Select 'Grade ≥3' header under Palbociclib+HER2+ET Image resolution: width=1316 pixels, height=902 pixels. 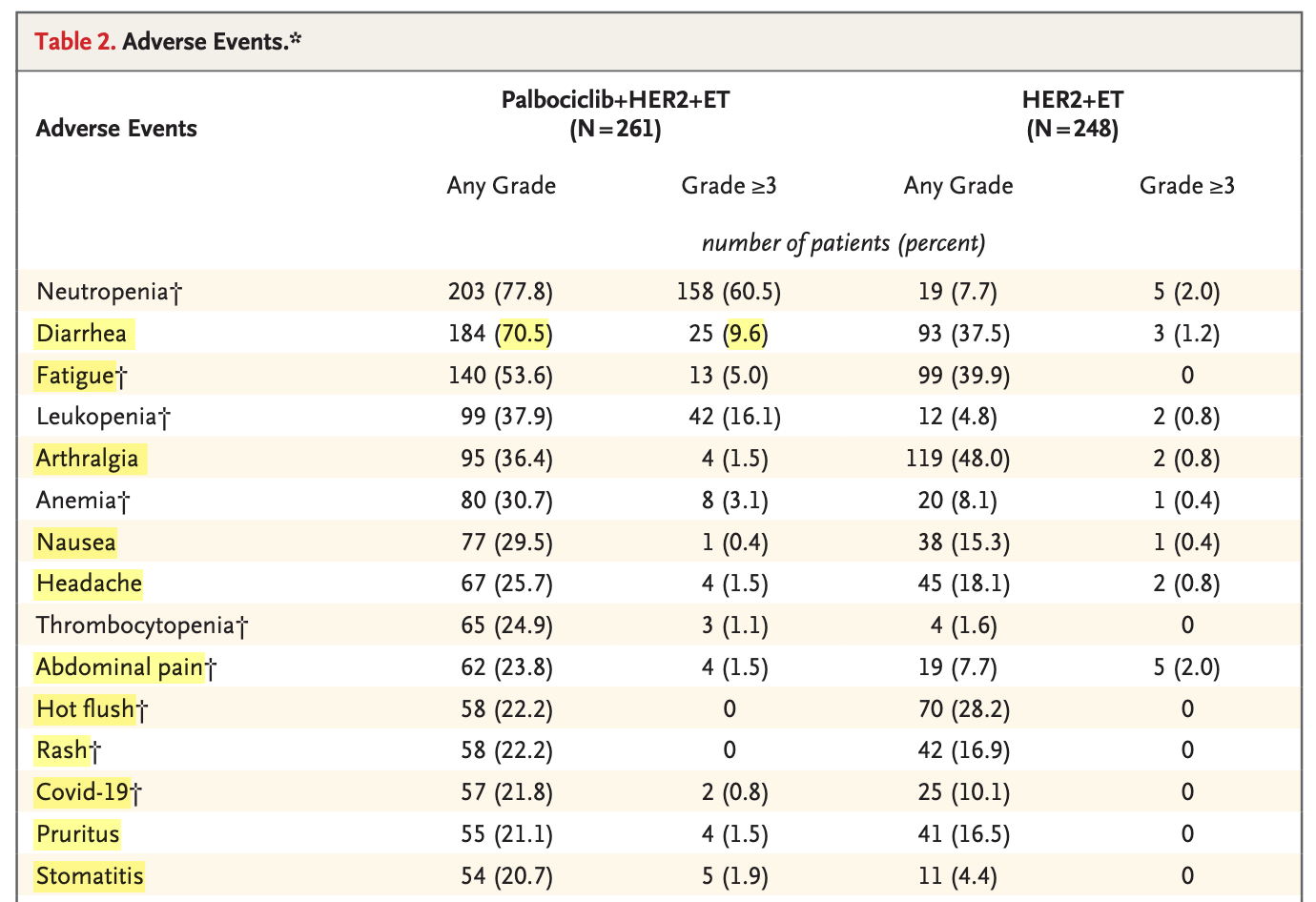(x=730, y=185)
